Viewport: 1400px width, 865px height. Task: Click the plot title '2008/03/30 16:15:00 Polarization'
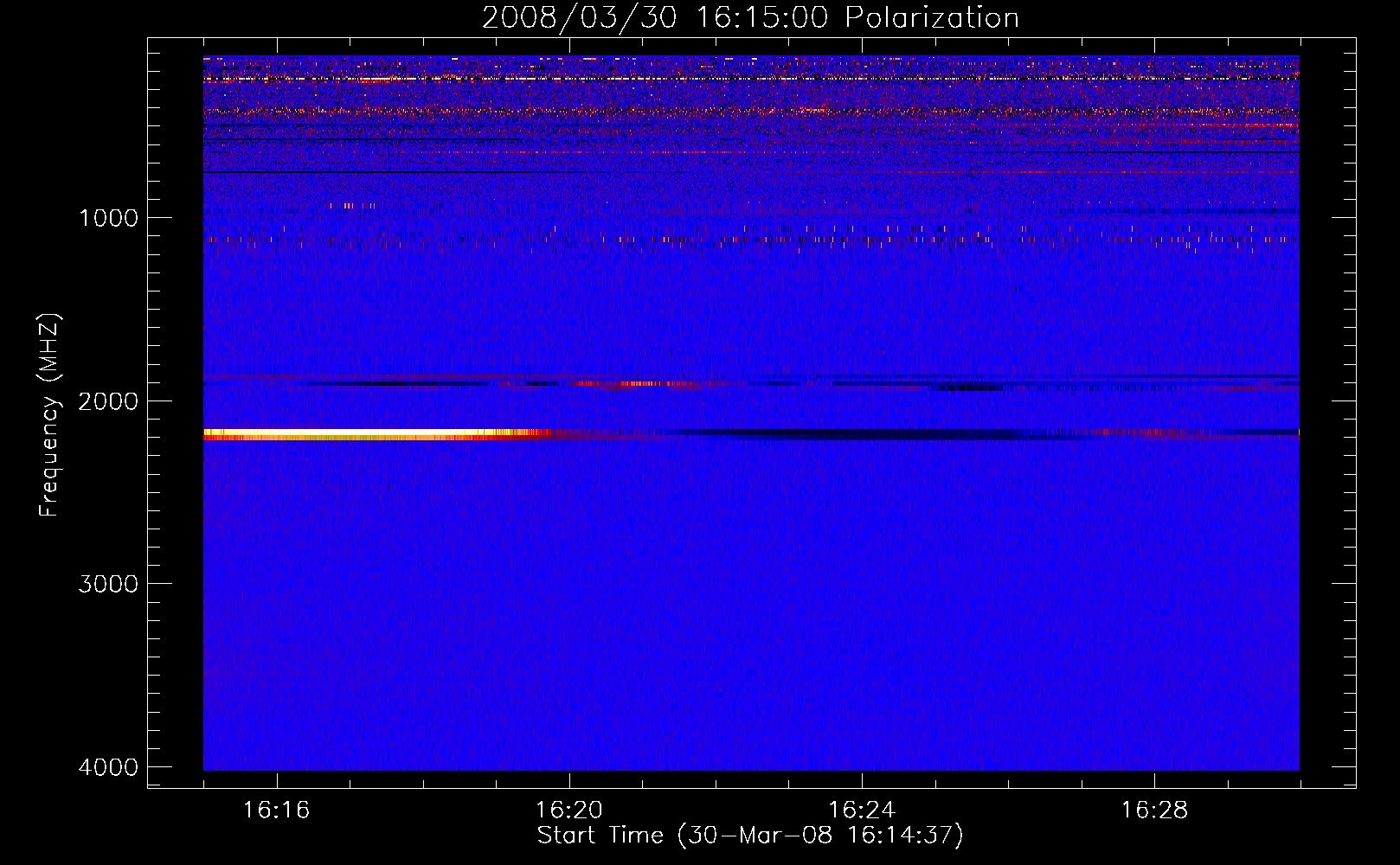pyautogui.click(x=750, y=18)
